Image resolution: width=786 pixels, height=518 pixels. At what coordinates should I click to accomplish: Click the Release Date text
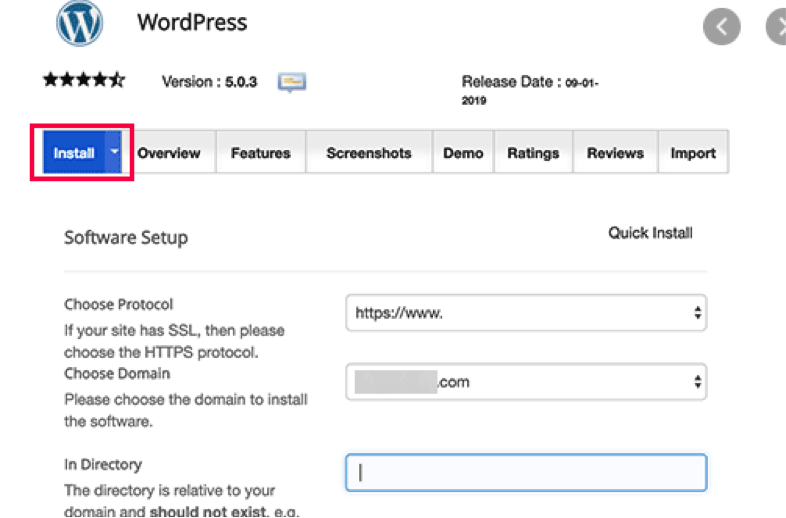click(x=530, y=90)
